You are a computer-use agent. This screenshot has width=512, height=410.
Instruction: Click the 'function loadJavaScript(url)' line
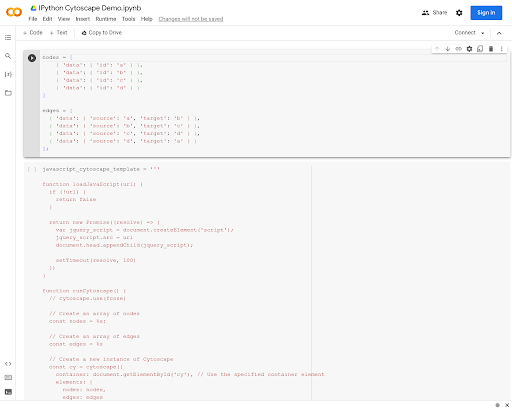[x=92, y=184]
